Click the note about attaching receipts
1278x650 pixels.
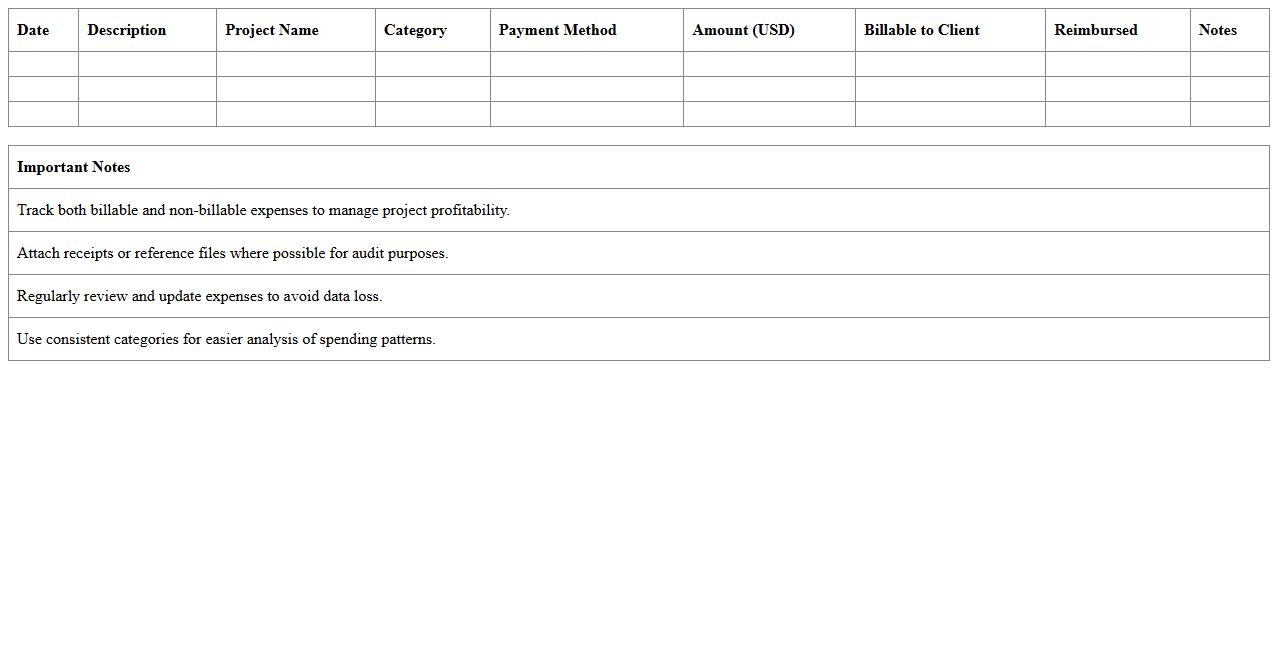pyautogui.click(x=232, y=253)
